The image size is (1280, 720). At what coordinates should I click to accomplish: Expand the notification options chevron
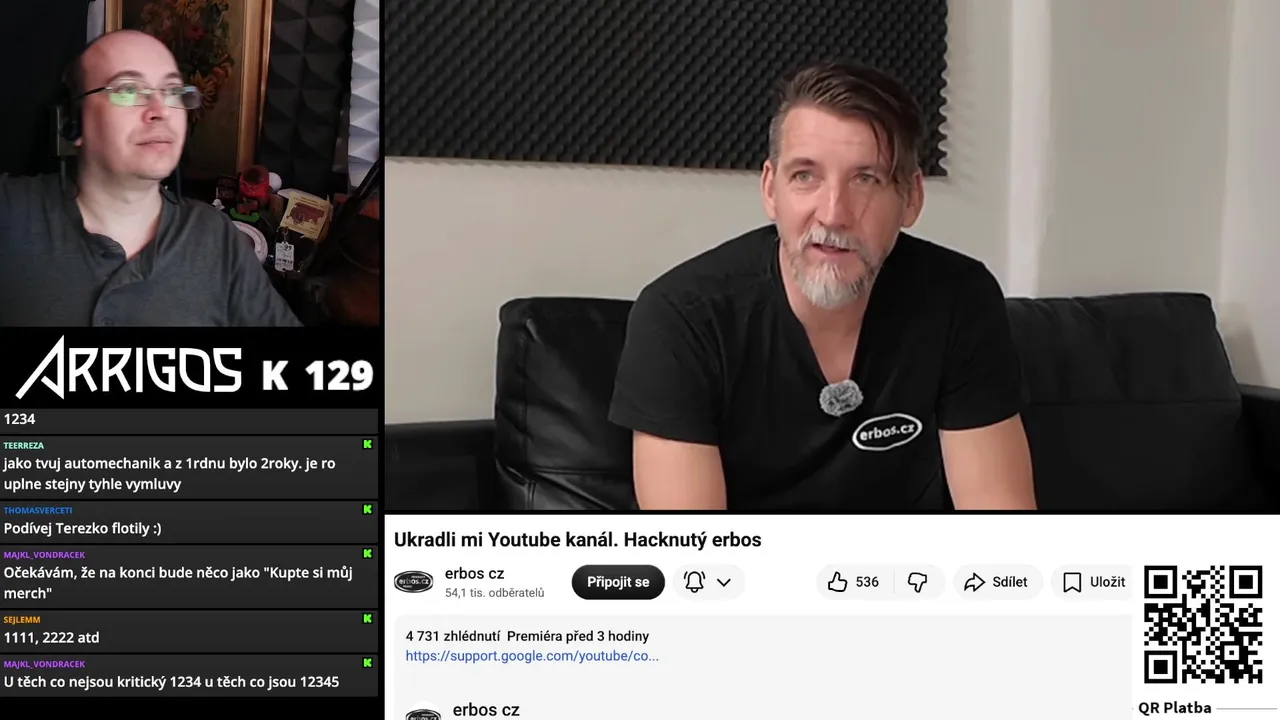[724, 582]
